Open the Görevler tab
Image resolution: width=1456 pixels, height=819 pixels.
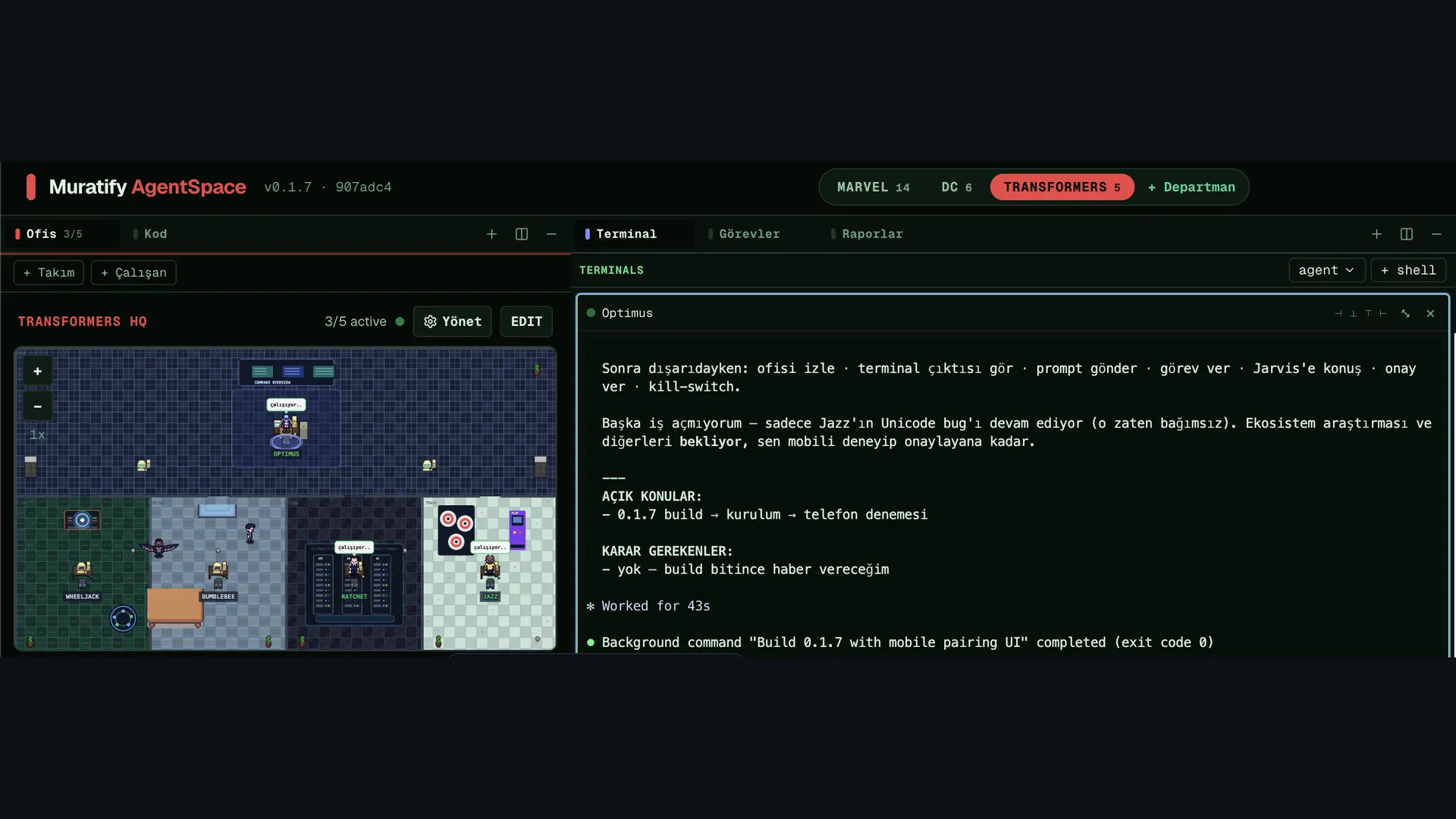click(749, 234)
